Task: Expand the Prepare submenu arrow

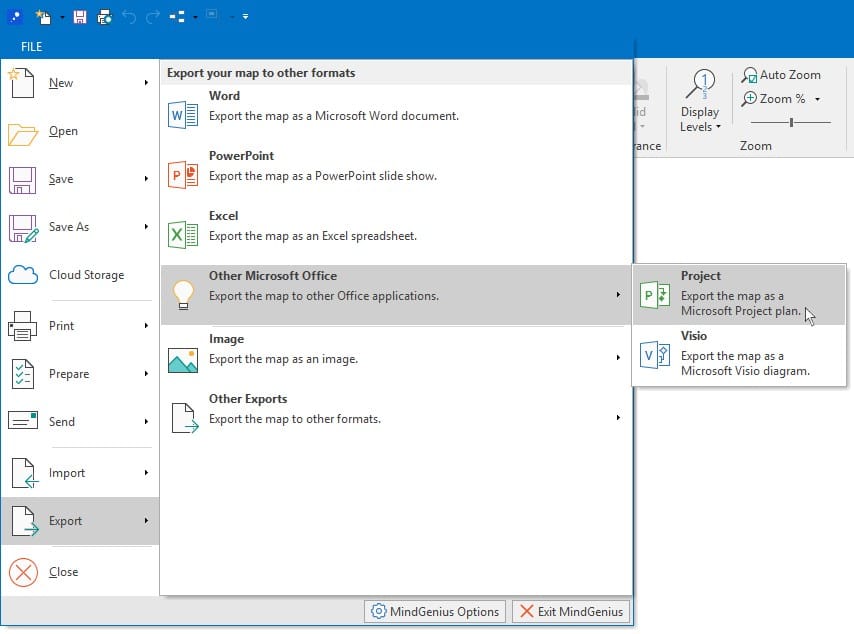Action: click(x=146, y=374)
